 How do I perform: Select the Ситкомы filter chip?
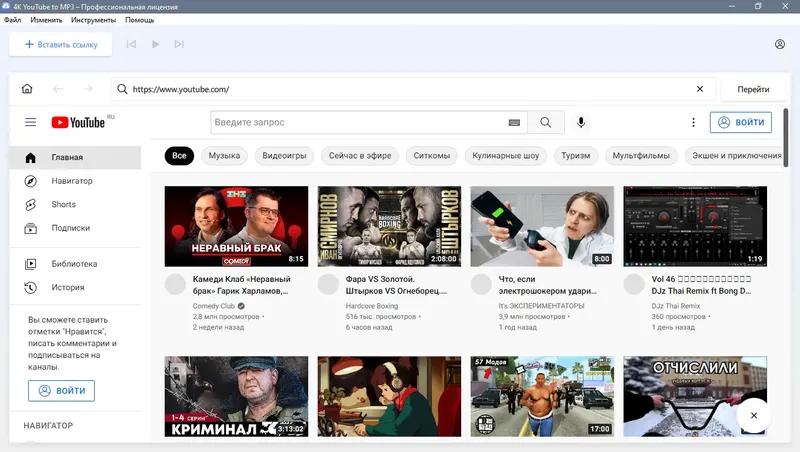[x=432, y=156]
